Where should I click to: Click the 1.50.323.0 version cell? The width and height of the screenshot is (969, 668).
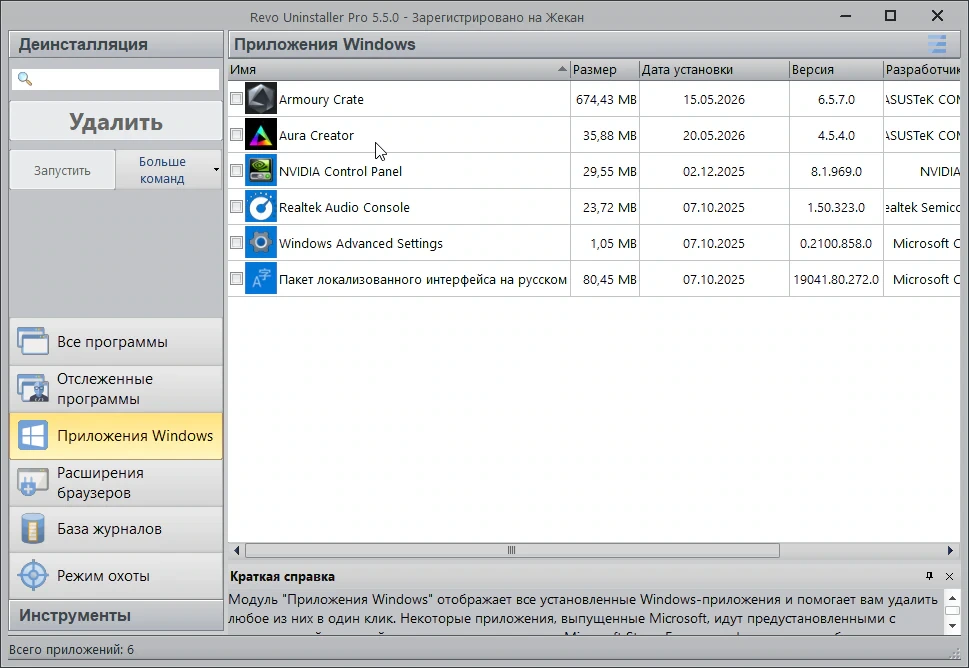tap(836, 208)
